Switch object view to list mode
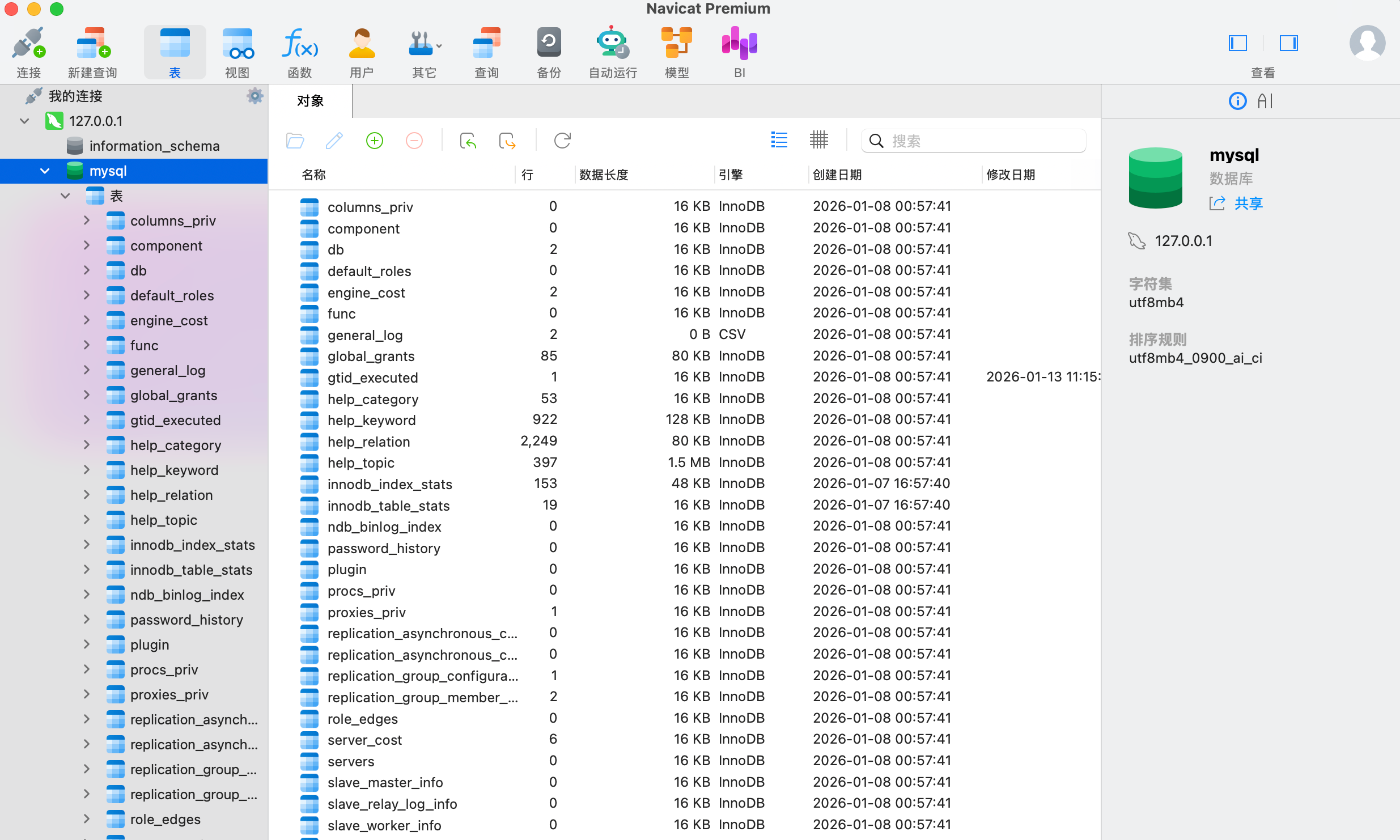The image size is (1400, 840). pyautogui.click(x=779, y=140)
